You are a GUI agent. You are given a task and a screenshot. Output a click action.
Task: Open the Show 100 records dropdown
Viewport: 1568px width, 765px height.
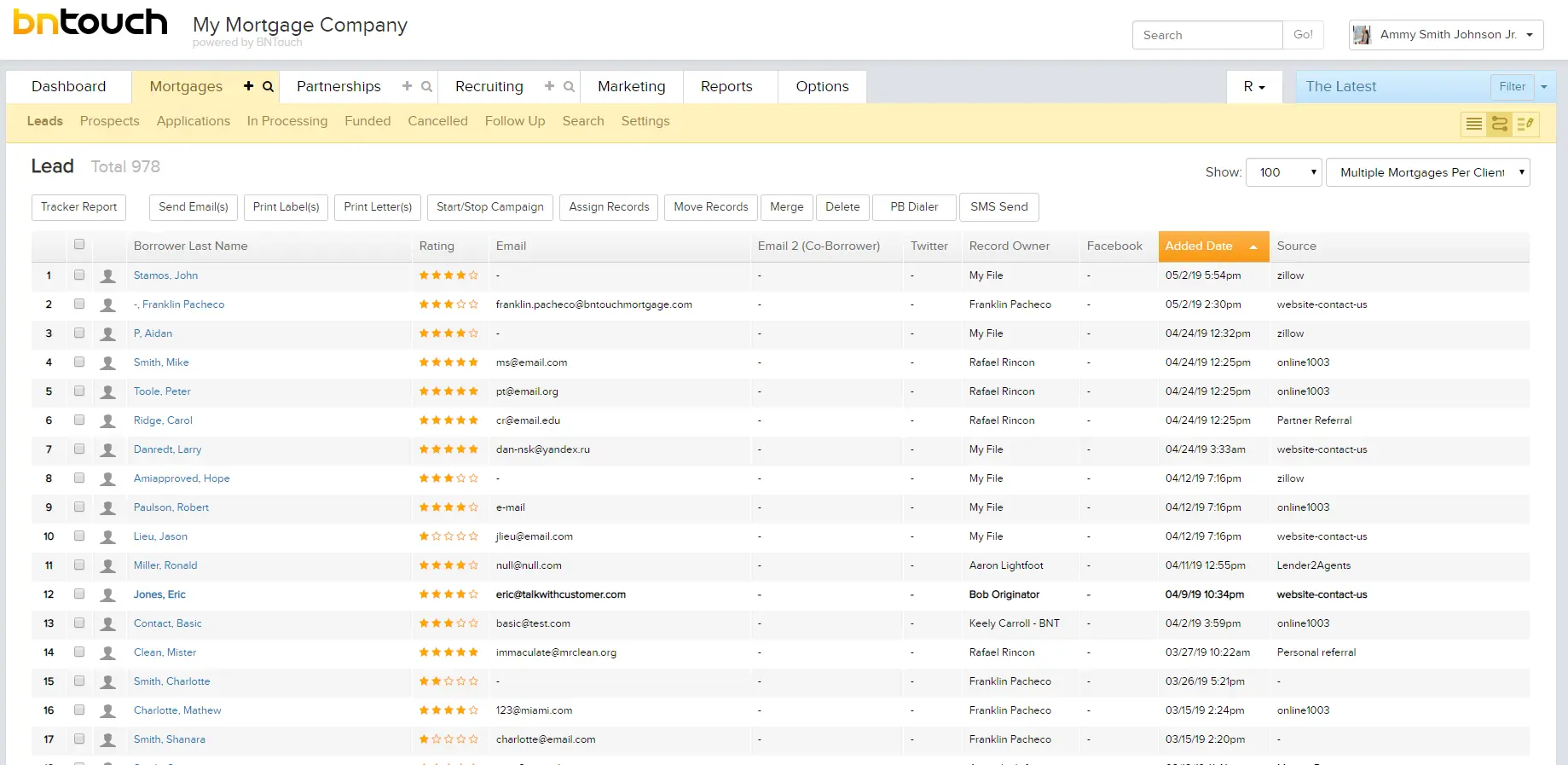tap(1284, 172)
